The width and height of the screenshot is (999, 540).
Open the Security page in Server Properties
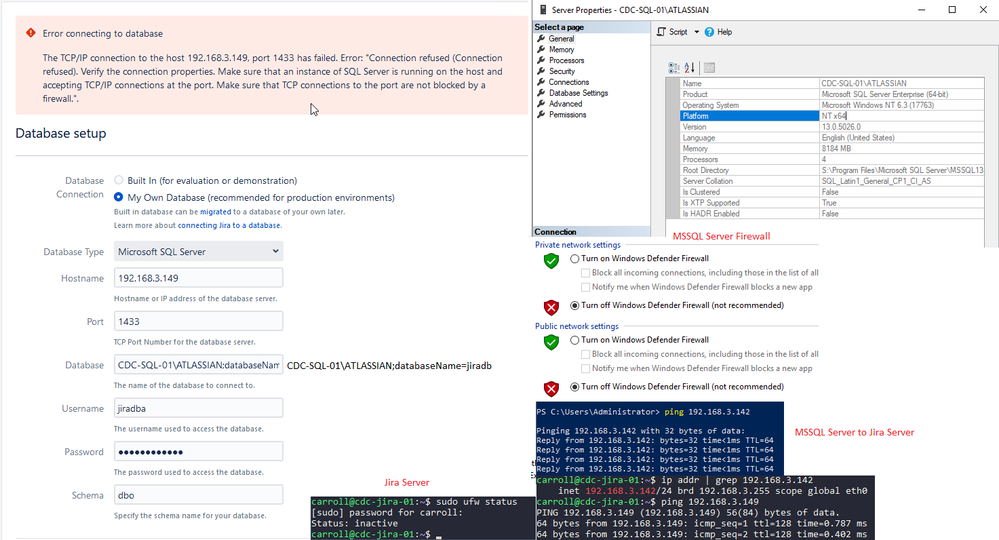tap(562, 71)
